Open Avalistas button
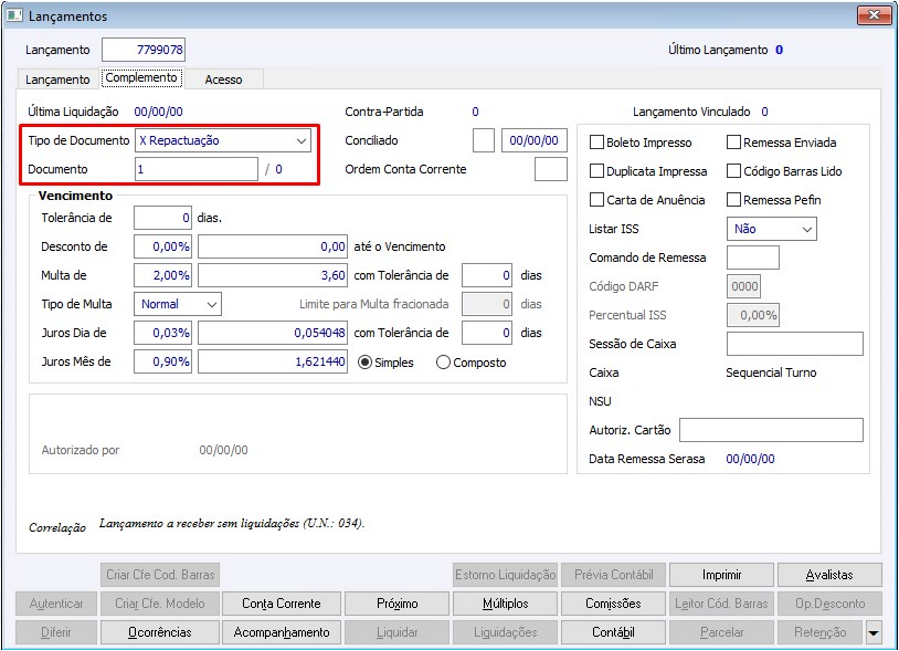899x651 pixels. tap(829, 575)
